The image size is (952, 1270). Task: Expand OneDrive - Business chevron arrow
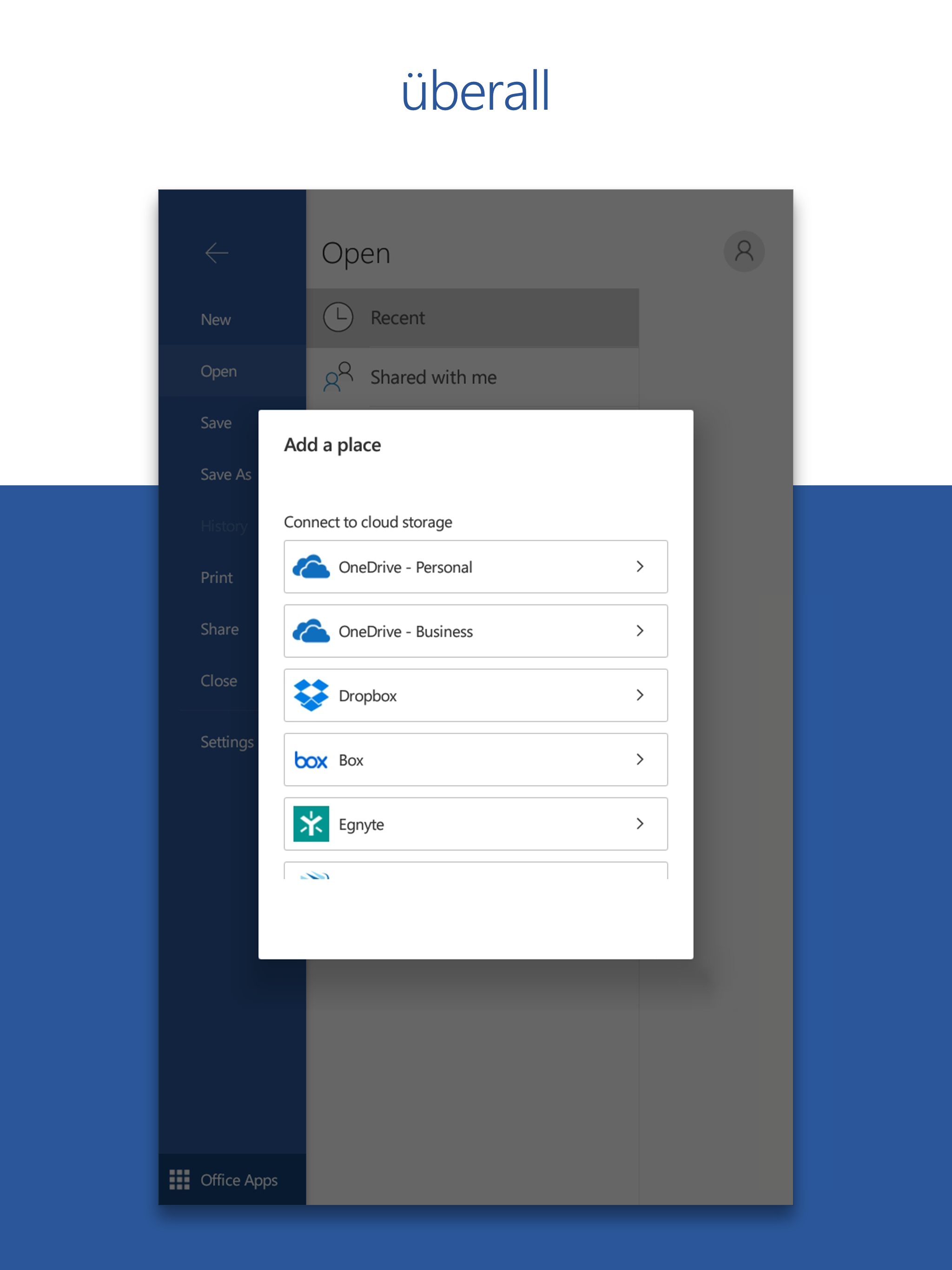pyautogui.click(x=640, y=631)
